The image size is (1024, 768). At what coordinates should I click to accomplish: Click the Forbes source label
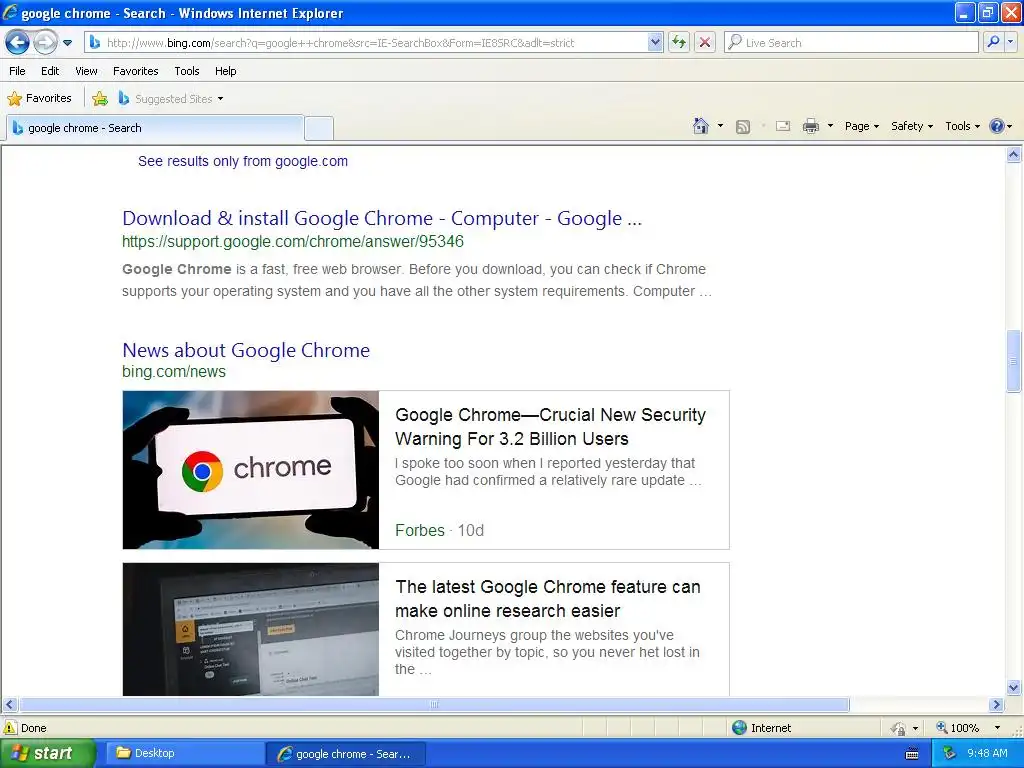point(420,530)
